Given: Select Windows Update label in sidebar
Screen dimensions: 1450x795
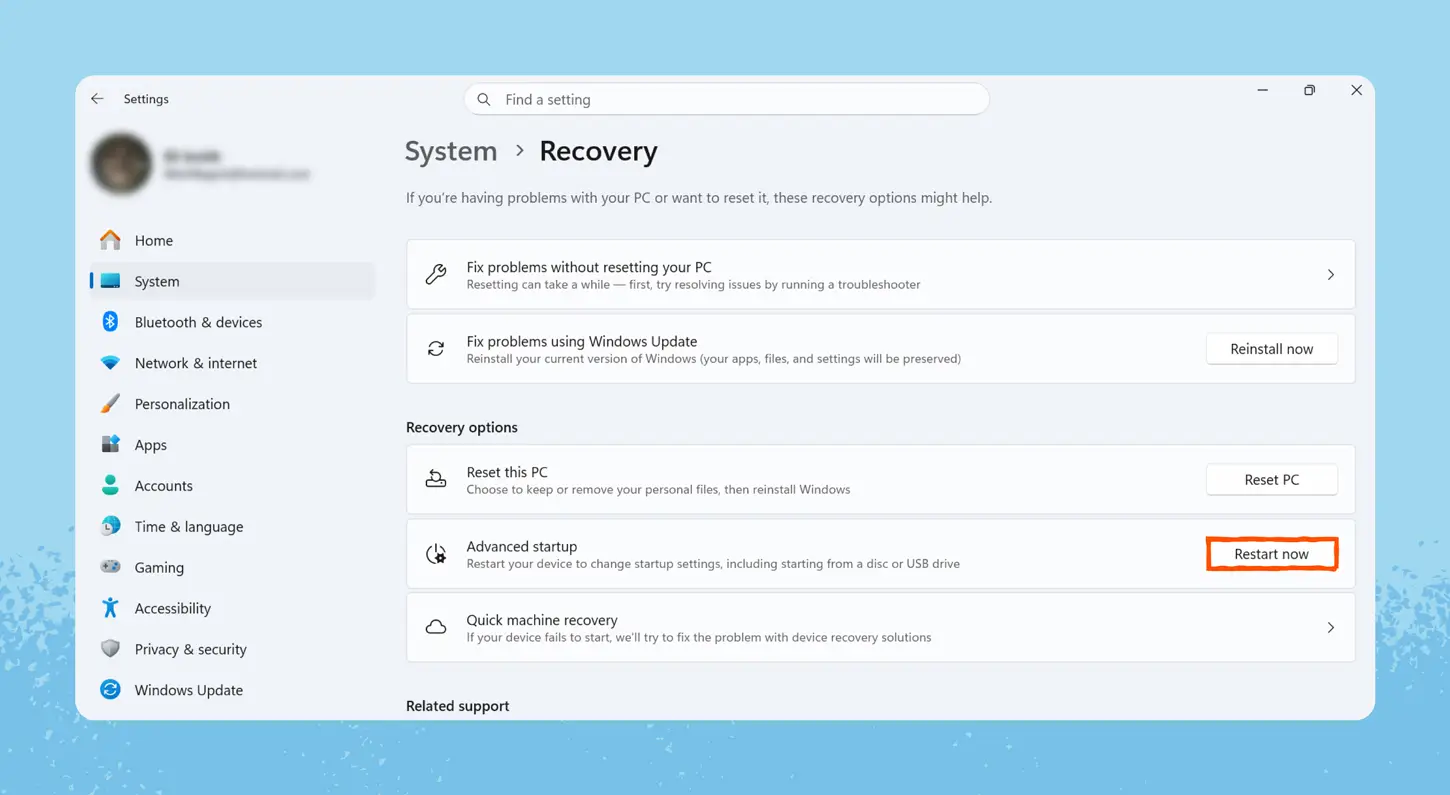Looking at the screenshot, I should click(x=189, y=690).
